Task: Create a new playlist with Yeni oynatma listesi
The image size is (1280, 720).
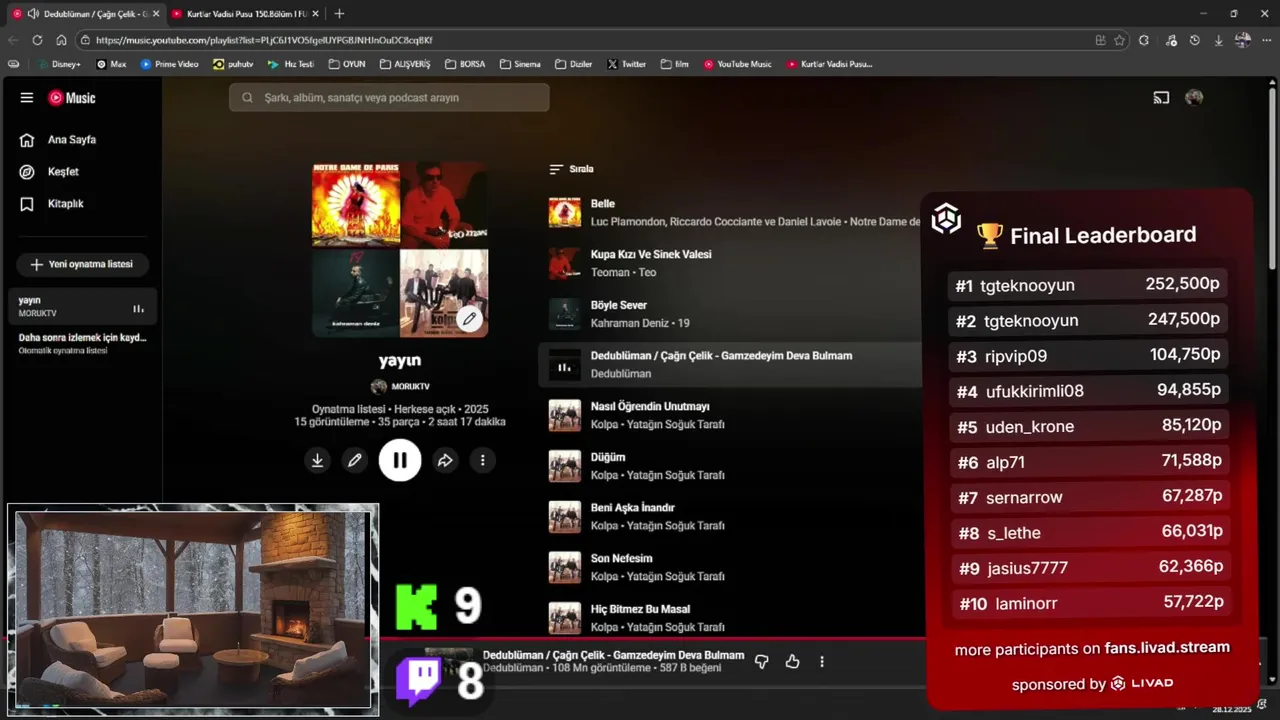Action: tap(82, 264)
